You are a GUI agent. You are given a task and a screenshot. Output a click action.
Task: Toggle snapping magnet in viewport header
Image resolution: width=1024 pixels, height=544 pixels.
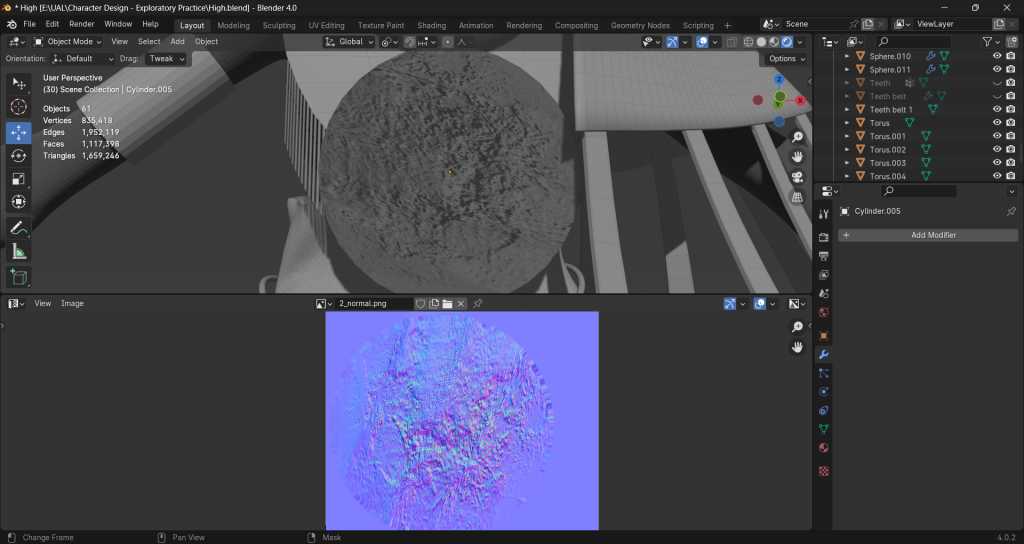(x=409, y=42)
